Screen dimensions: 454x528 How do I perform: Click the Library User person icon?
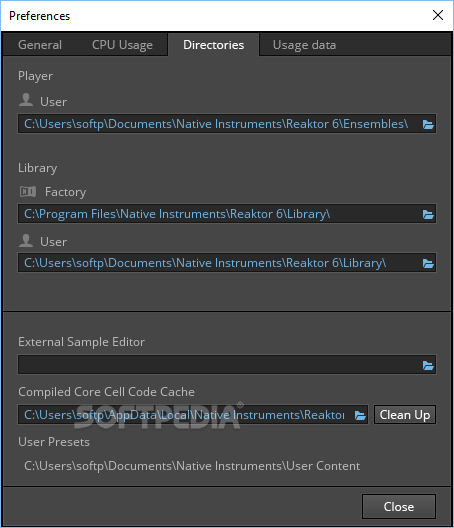26,240
